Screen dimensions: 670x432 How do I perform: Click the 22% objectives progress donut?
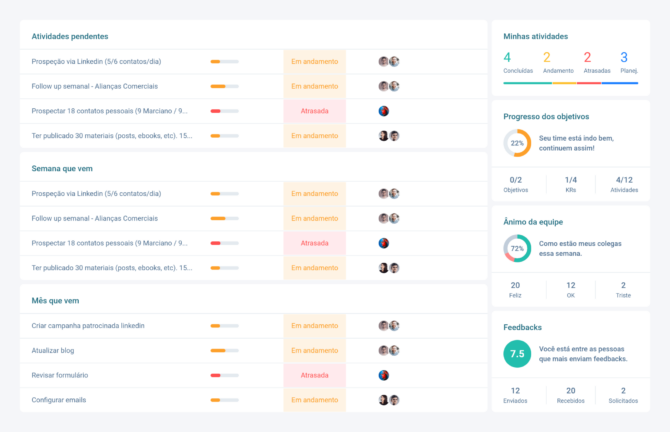517,143
